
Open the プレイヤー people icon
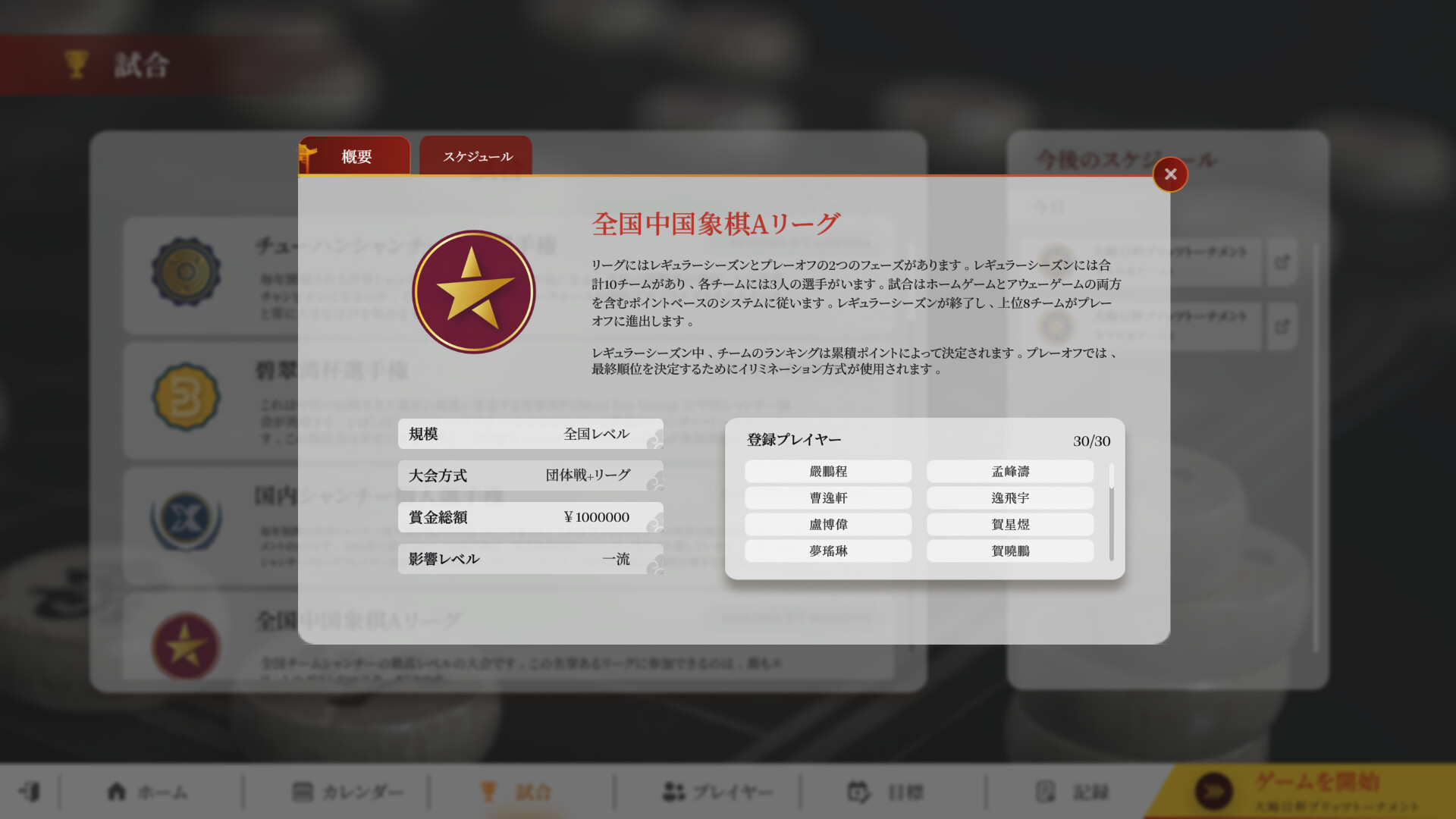pos(673,792)
